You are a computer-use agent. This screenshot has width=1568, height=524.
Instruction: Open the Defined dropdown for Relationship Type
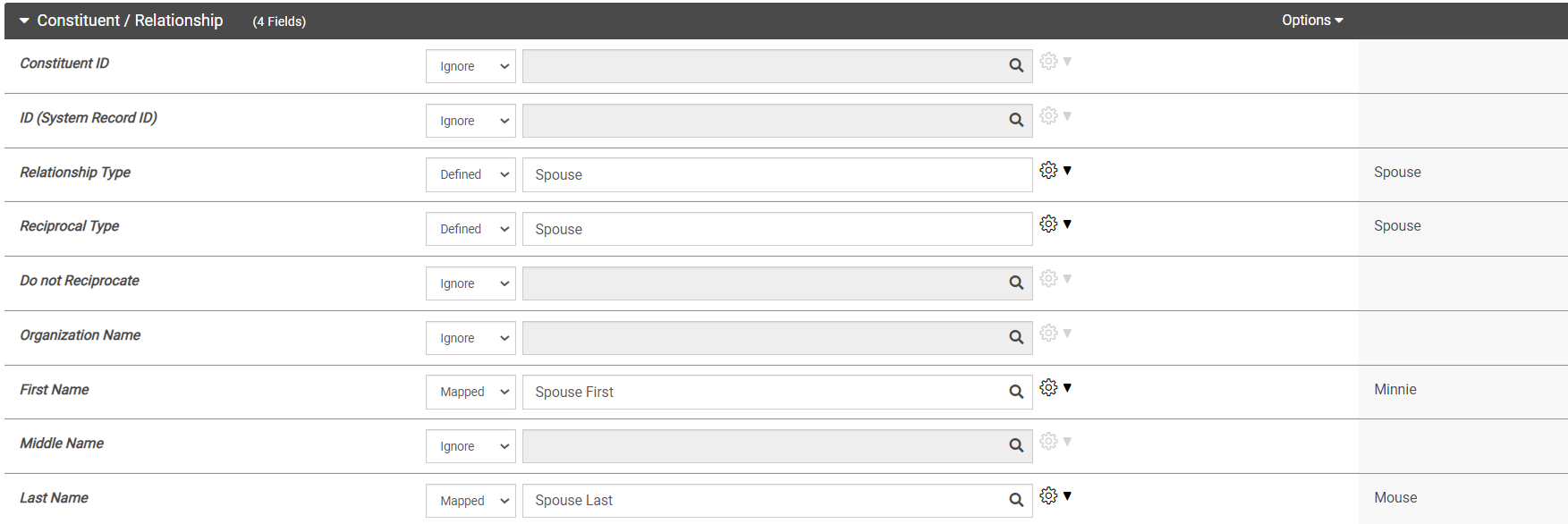click(470, 174)
